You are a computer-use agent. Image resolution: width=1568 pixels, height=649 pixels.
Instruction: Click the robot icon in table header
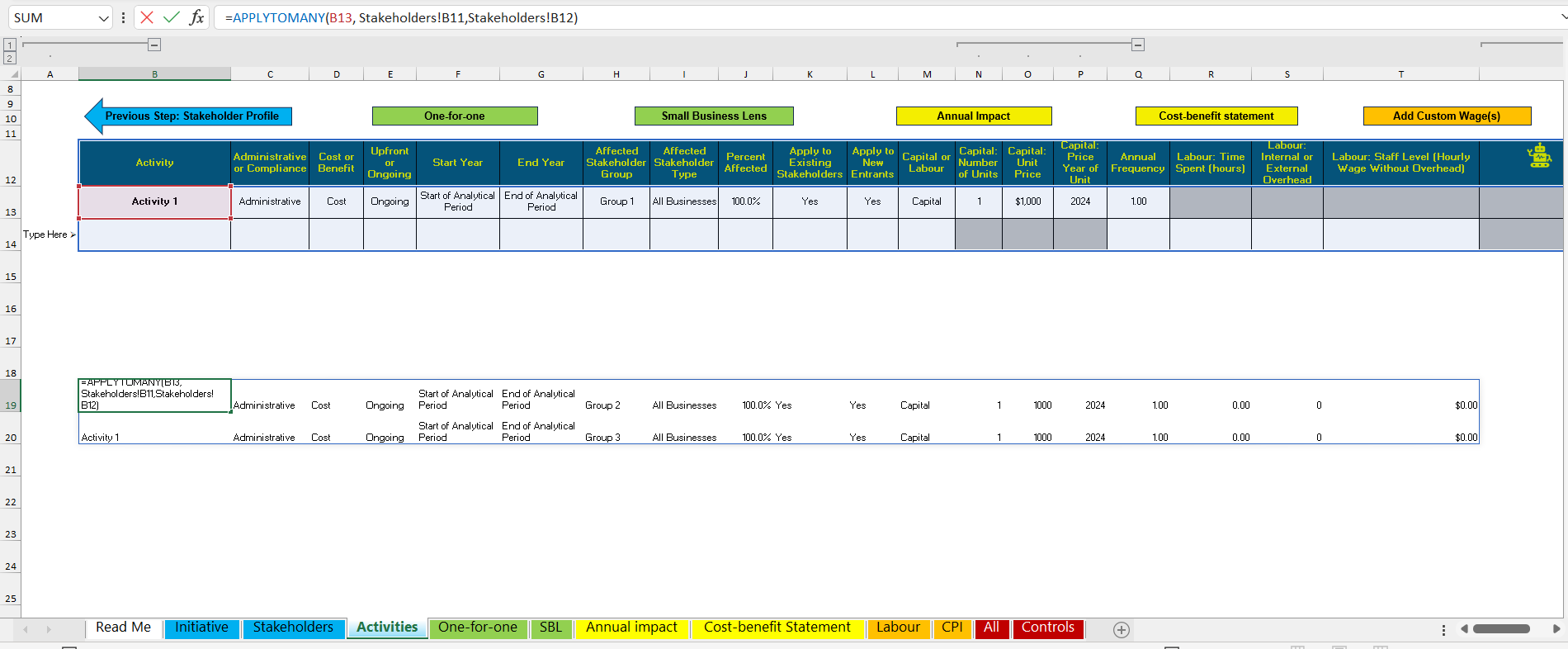pos(1539,155)
